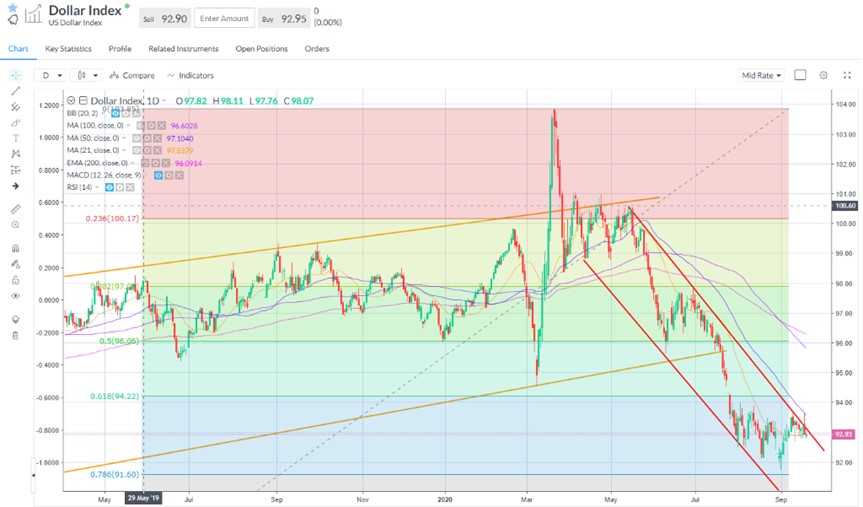Toggle visibility of MACD indicator
The width and height of the screenshot is (863, 507).
[x=159, y=175]
